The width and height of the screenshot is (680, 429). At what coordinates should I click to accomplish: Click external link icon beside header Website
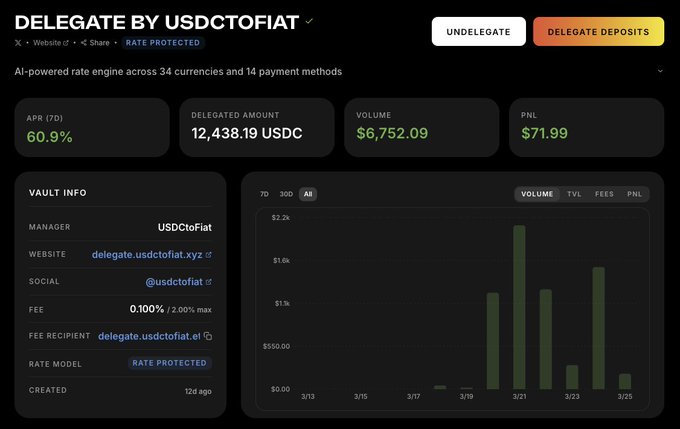pos(66,43)
